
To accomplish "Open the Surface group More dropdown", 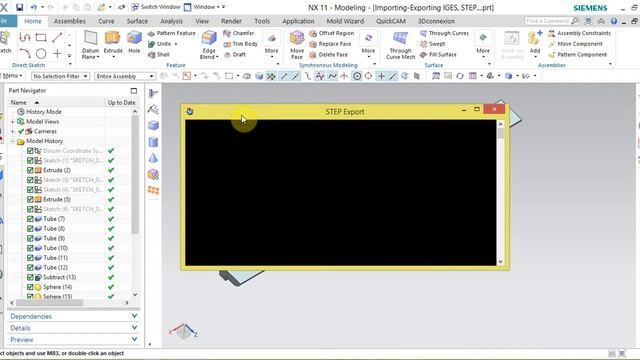I will 483,44.
